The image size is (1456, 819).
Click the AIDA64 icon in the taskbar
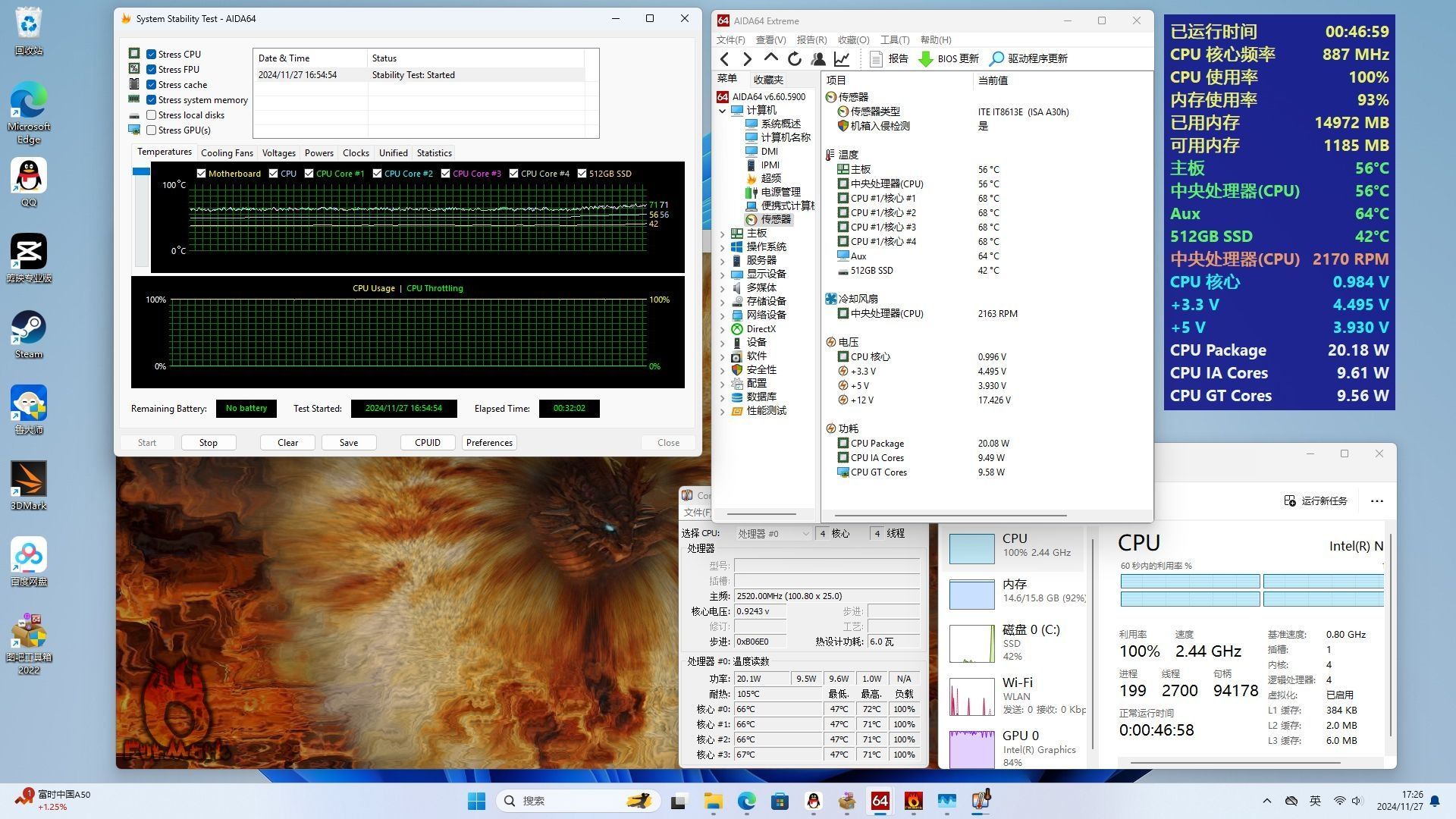pos(880,801)
